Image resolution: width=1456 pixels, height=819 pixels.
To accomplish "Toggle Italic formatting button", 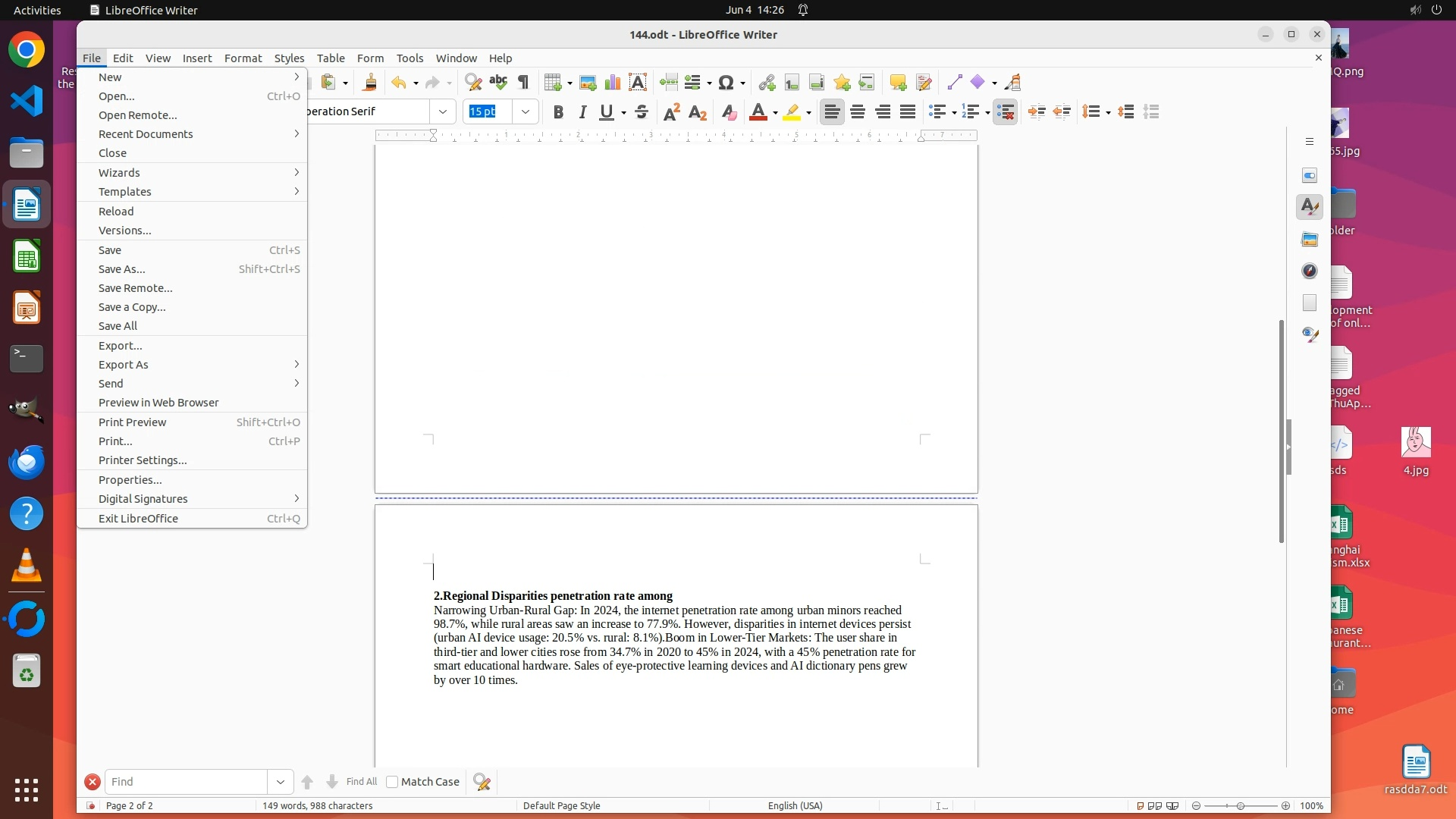I will point(582,112).
